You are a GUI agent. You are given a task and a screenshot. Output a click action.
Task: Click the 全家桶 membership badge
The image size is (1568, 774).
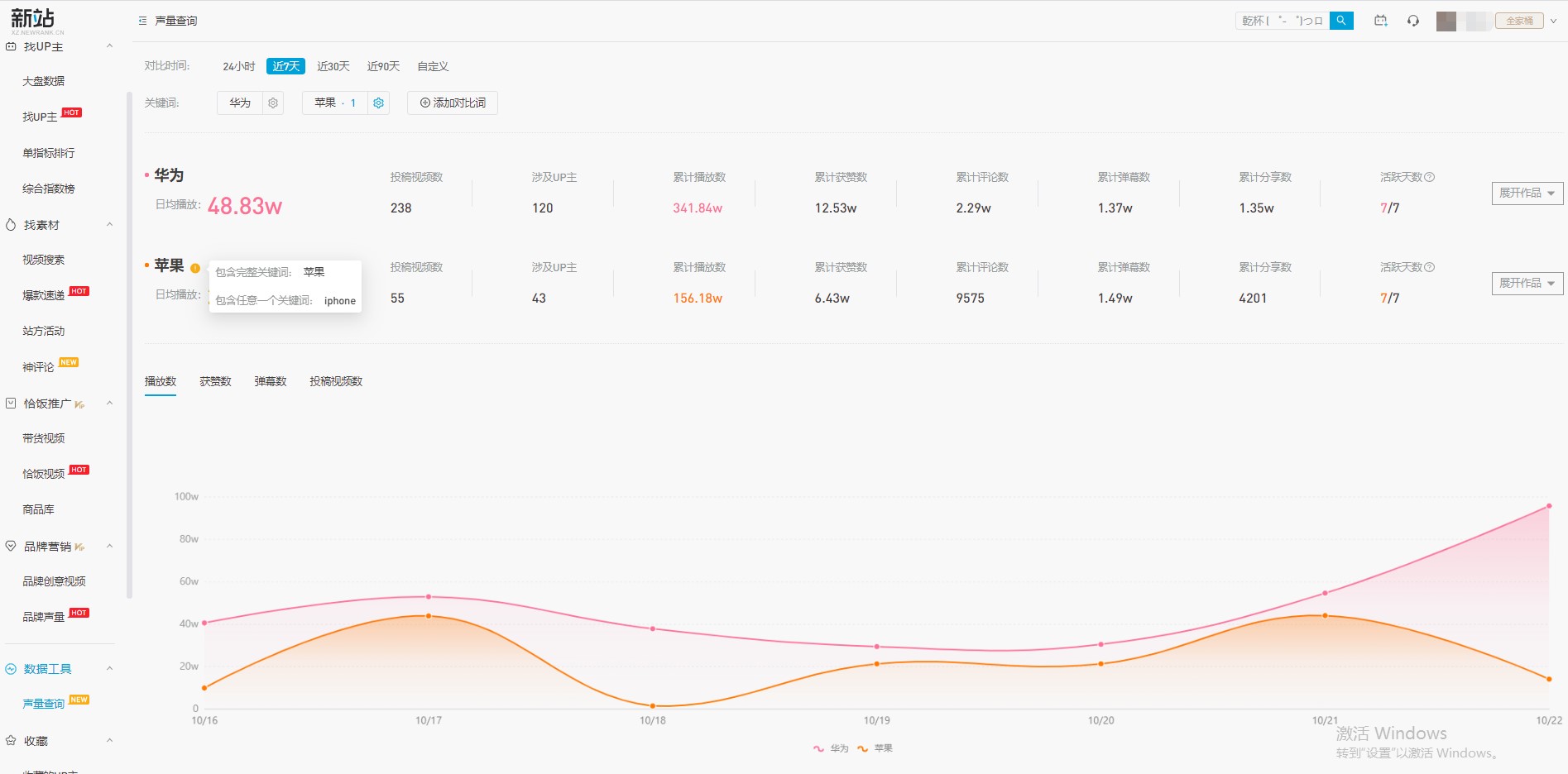[1519, 21]
